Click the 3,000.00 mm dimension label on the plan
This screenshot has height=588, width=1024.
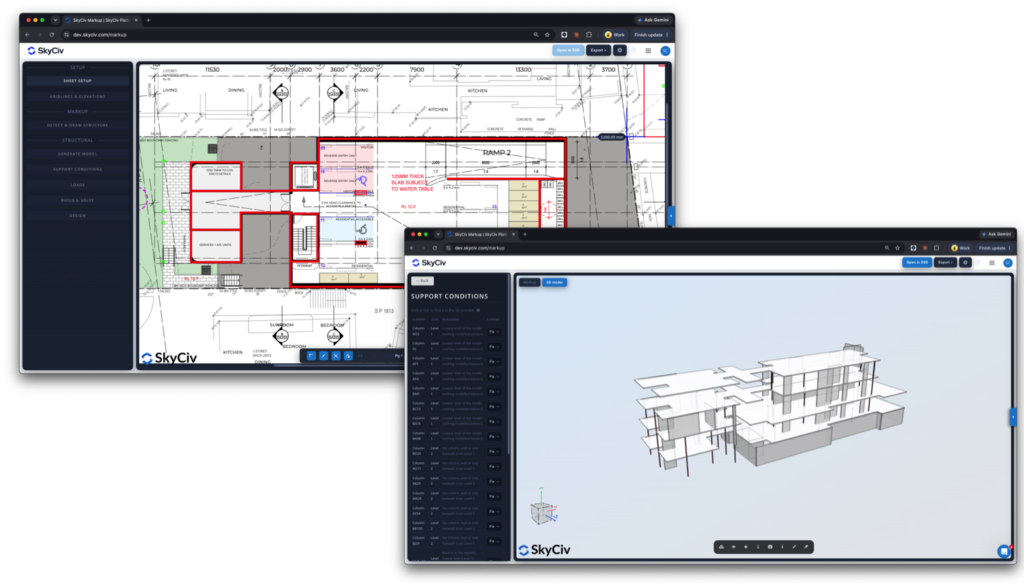pyautogui.click(x=611, y=137)
